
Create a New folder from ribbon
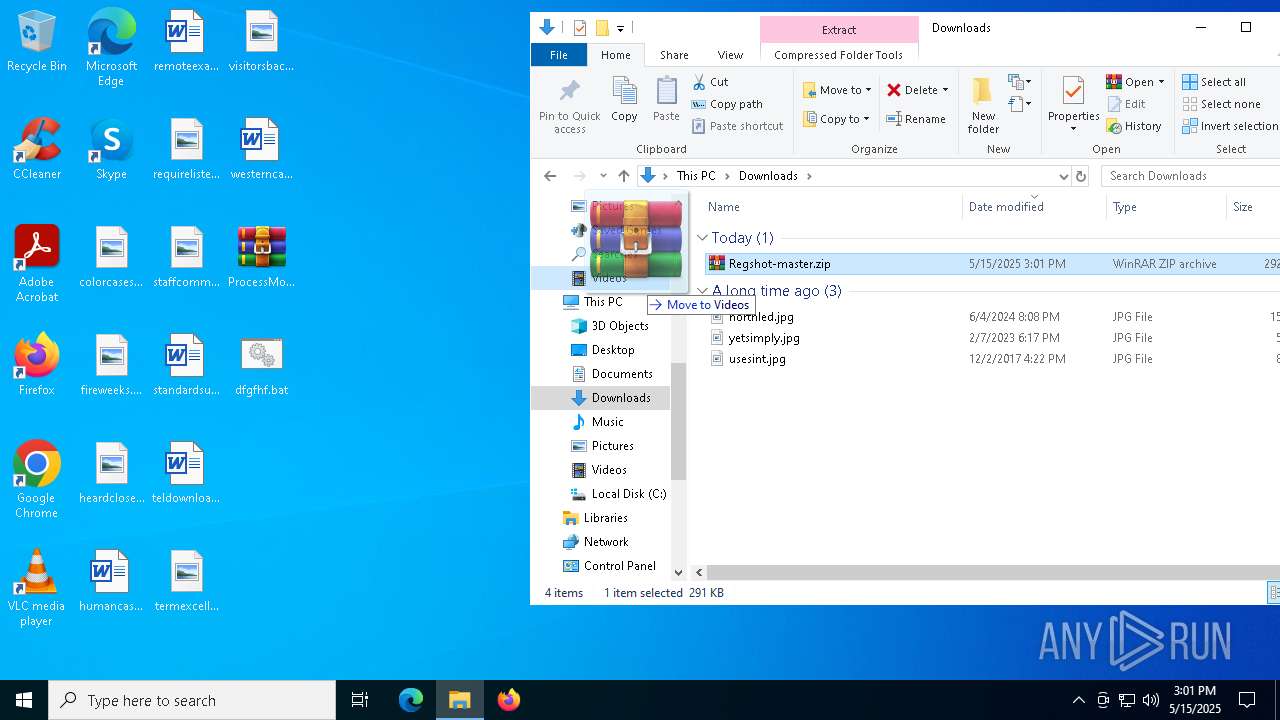pos(983,105)
